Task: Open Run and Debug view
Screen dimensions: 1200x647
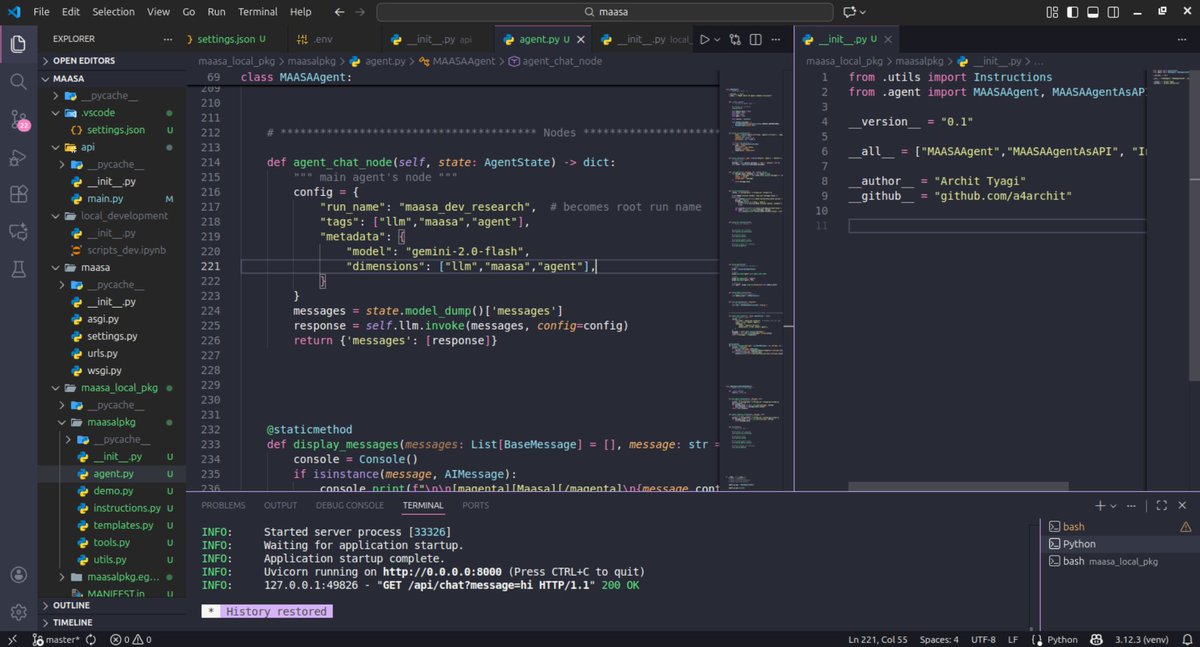Action: coord(18,157)
